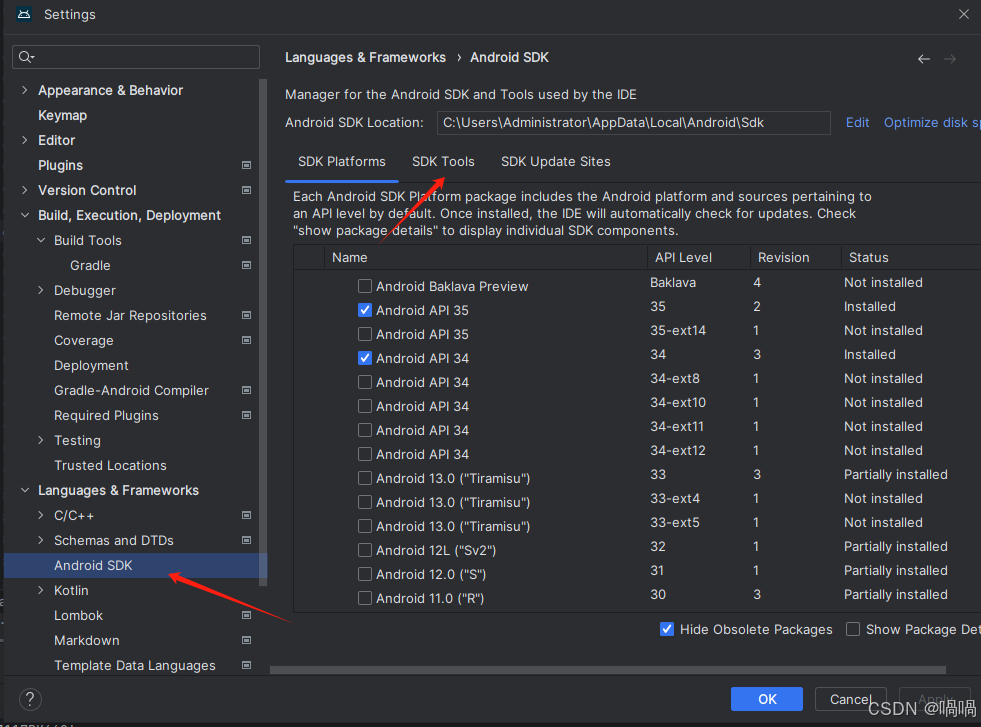Expand the Kotlin node
This screenshot has height=727, width=981.
[x=41, y=591]
